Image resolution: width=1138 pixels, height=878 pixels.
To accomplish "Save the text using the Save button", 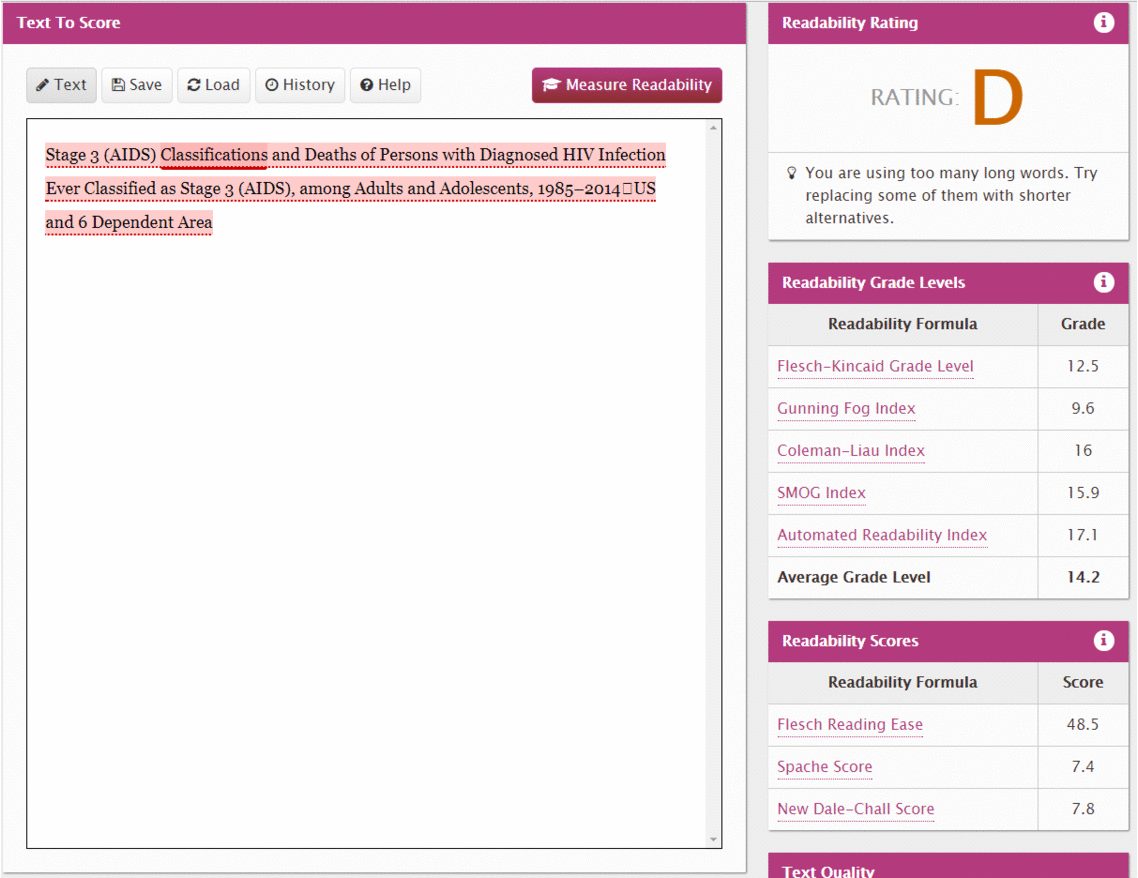I will pos(137,85).
